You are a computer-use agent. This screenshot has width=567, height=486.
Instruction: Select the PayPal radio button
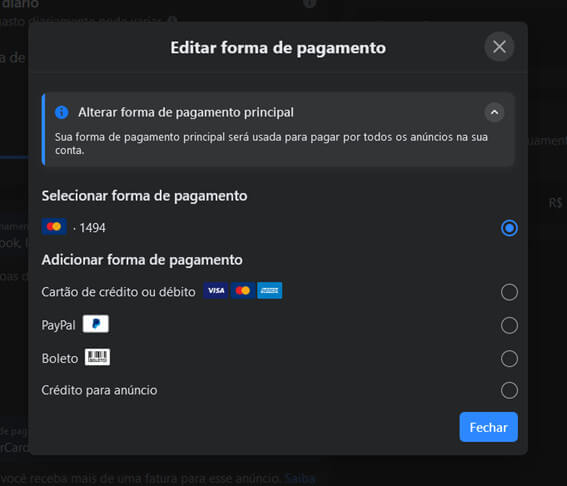point(509,325)
